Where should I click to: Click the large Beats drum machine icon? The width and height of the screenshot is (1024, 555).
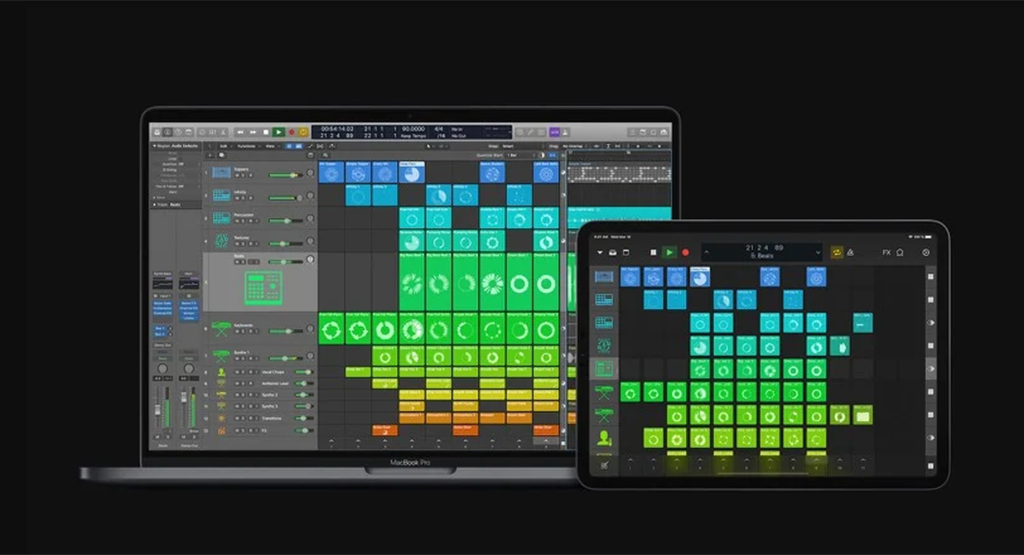(263, 287)
